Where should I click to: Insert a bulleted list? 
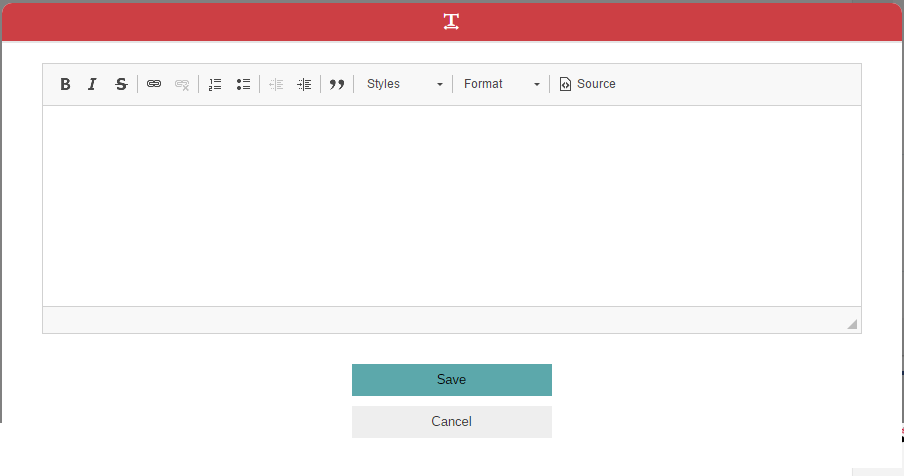[243, 84]
